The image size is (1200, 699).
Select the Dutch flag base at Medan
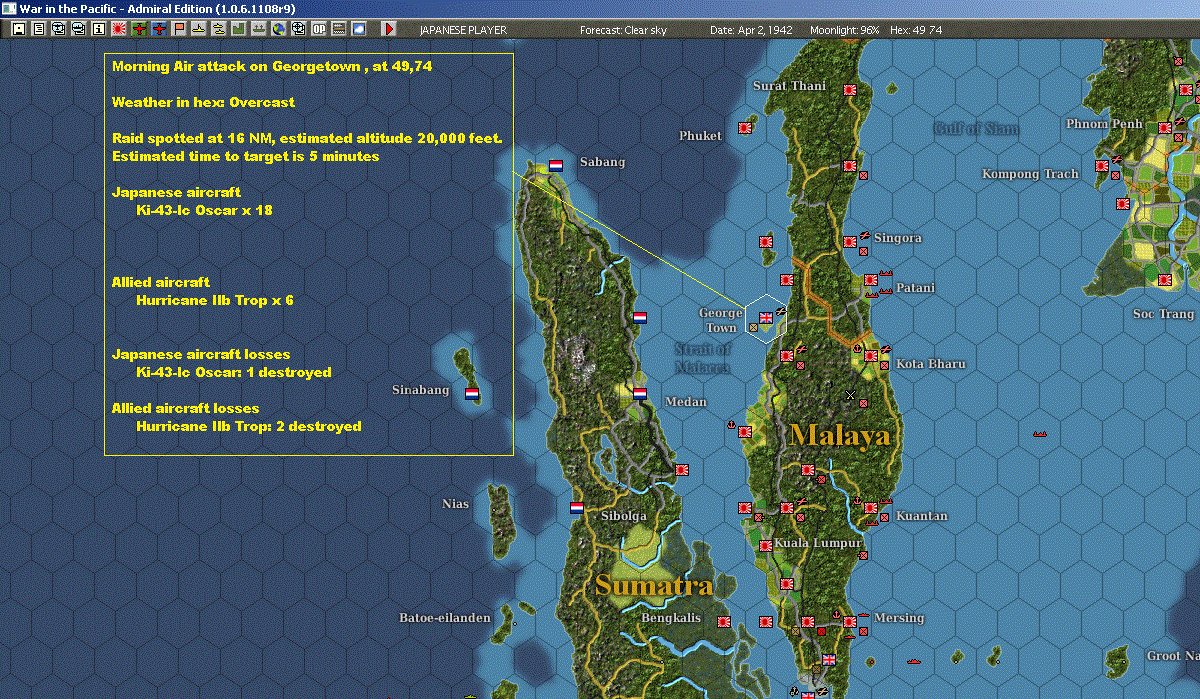pos(640,393)
